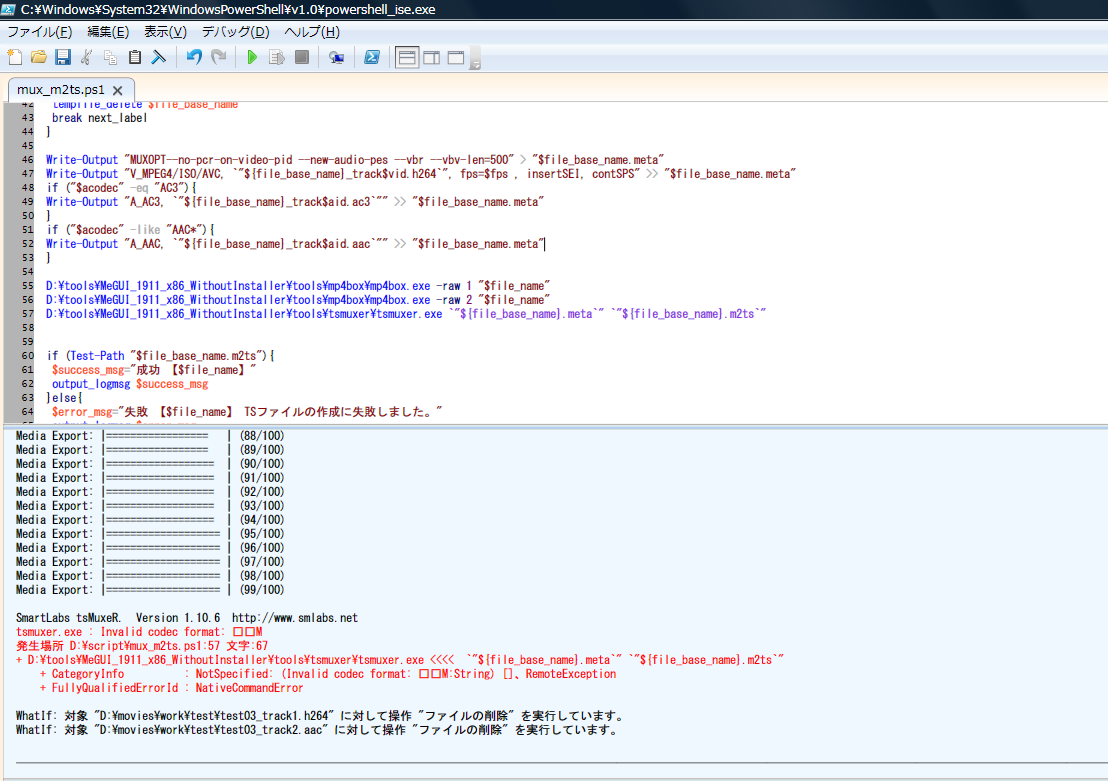Screen dimensions: 1108x781
Task: Save the script with the floppy disk icon
Action: pos(62,57)
